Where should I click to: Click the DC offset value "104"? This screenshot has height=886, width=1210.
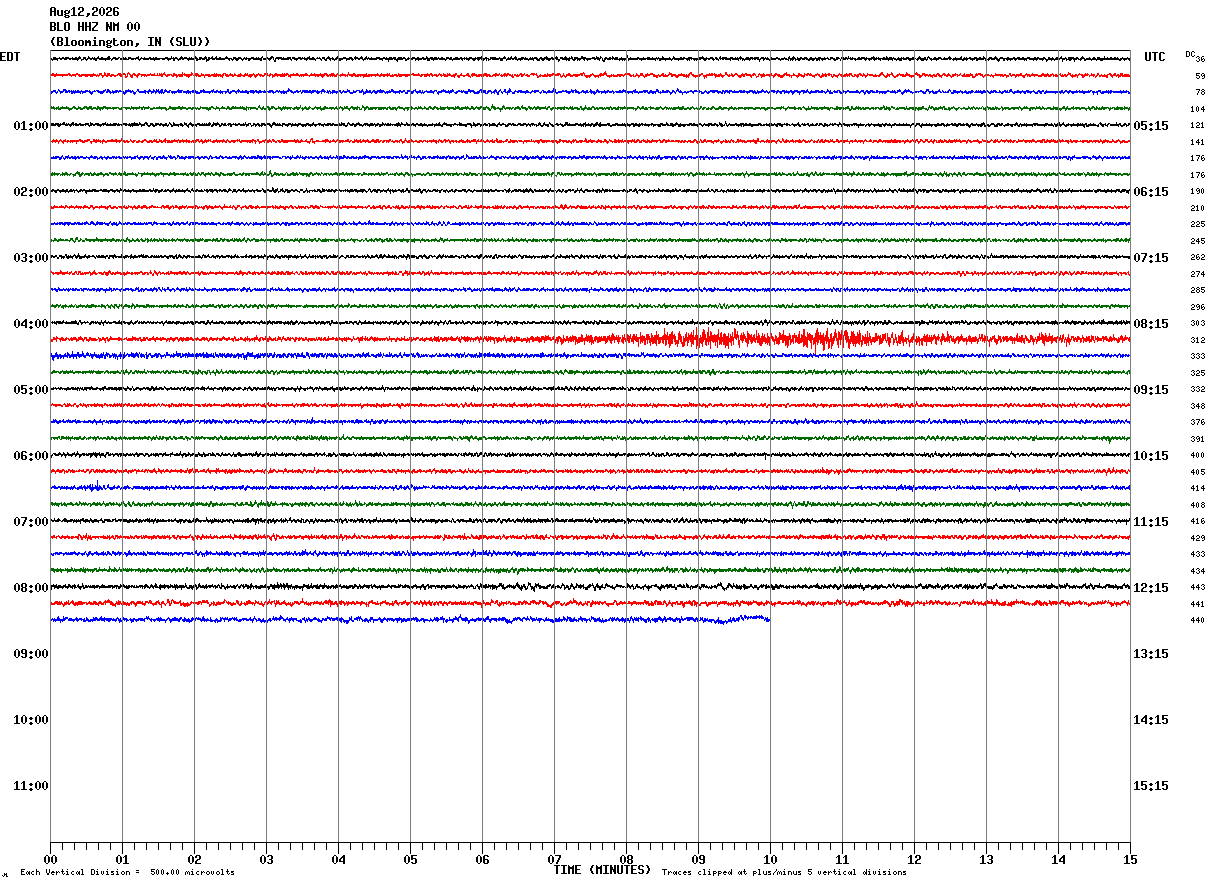[1198, 109]
